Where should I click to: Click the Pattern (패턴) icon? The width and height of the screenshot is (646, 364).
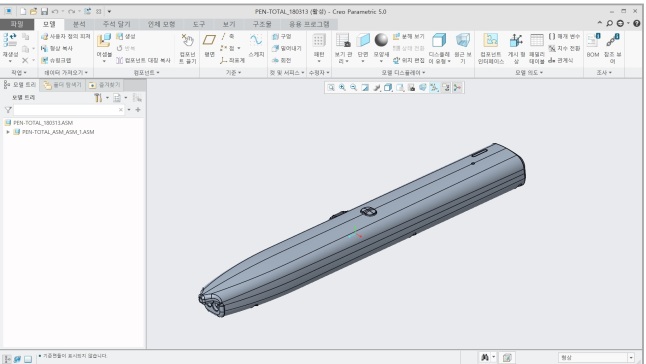point(318,40)
